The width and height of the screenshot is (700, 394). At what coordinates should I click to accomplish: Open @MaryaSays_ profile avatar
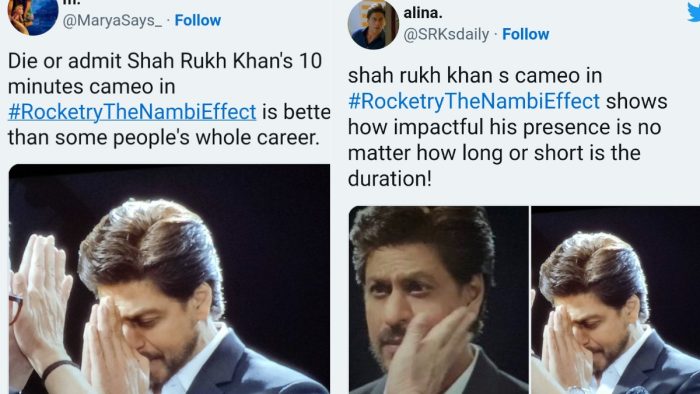coord(33,17)
